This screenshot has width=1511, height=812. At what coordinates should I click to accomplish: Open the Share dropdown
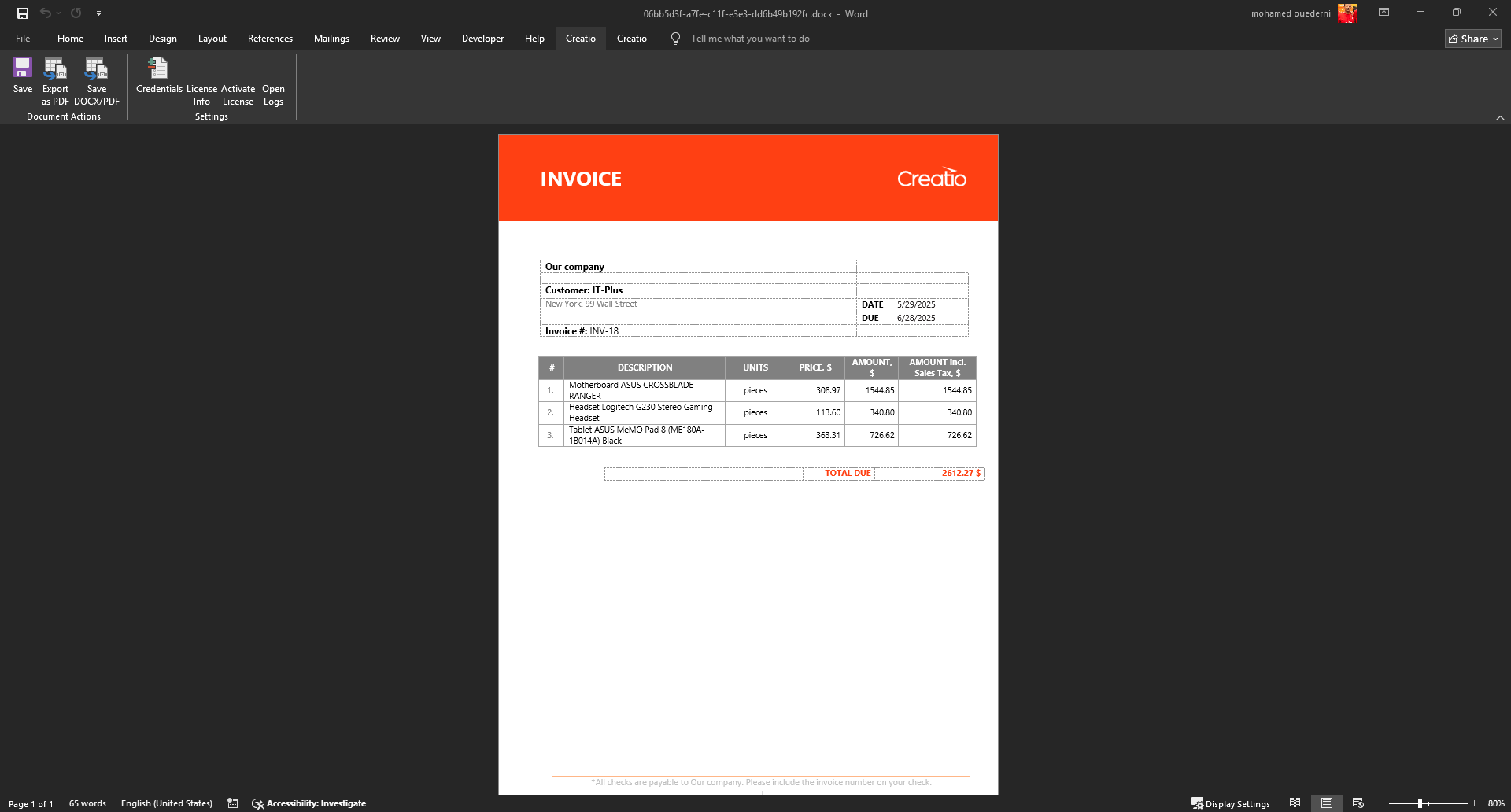[1472, 39]
